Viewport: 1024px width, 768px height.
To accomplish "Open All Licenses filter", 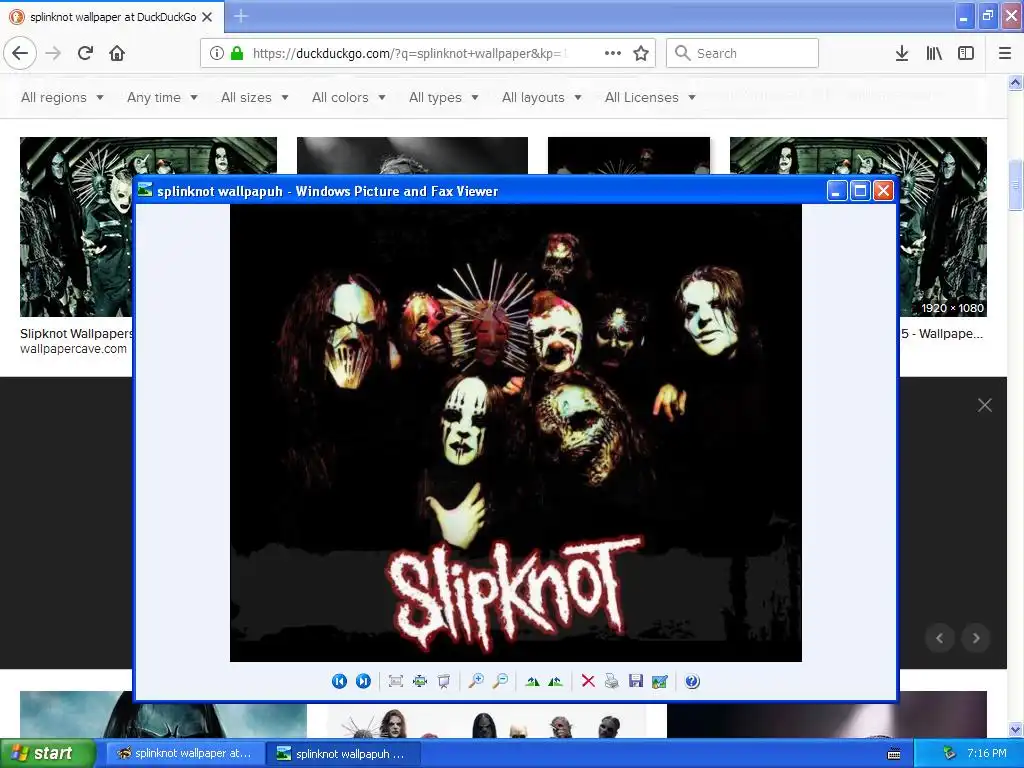I will click(x=650, y=97).
